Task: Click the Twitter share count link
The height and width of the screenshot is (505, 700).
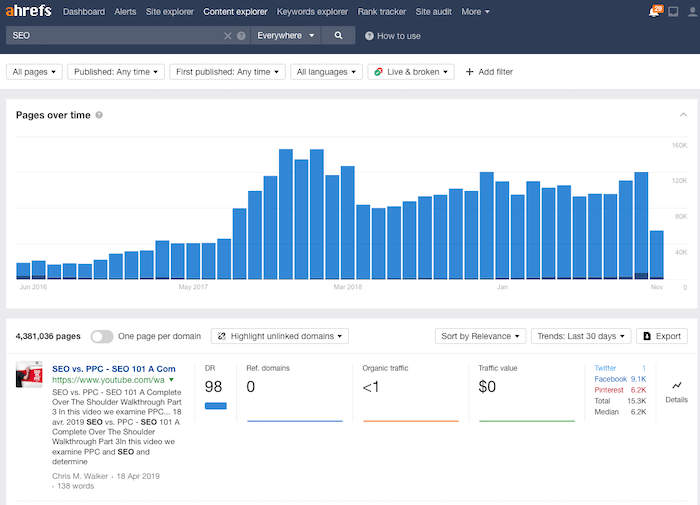Action: click(x=620, y=368)
